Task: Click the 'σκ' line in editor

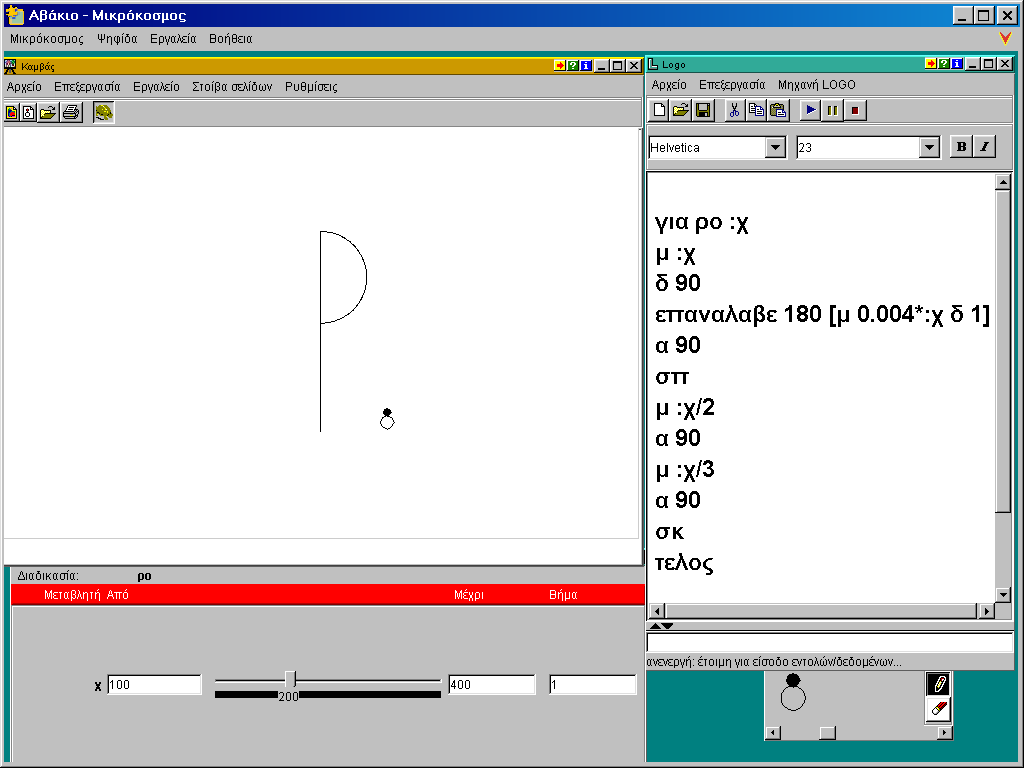Action: pos(669,532)
